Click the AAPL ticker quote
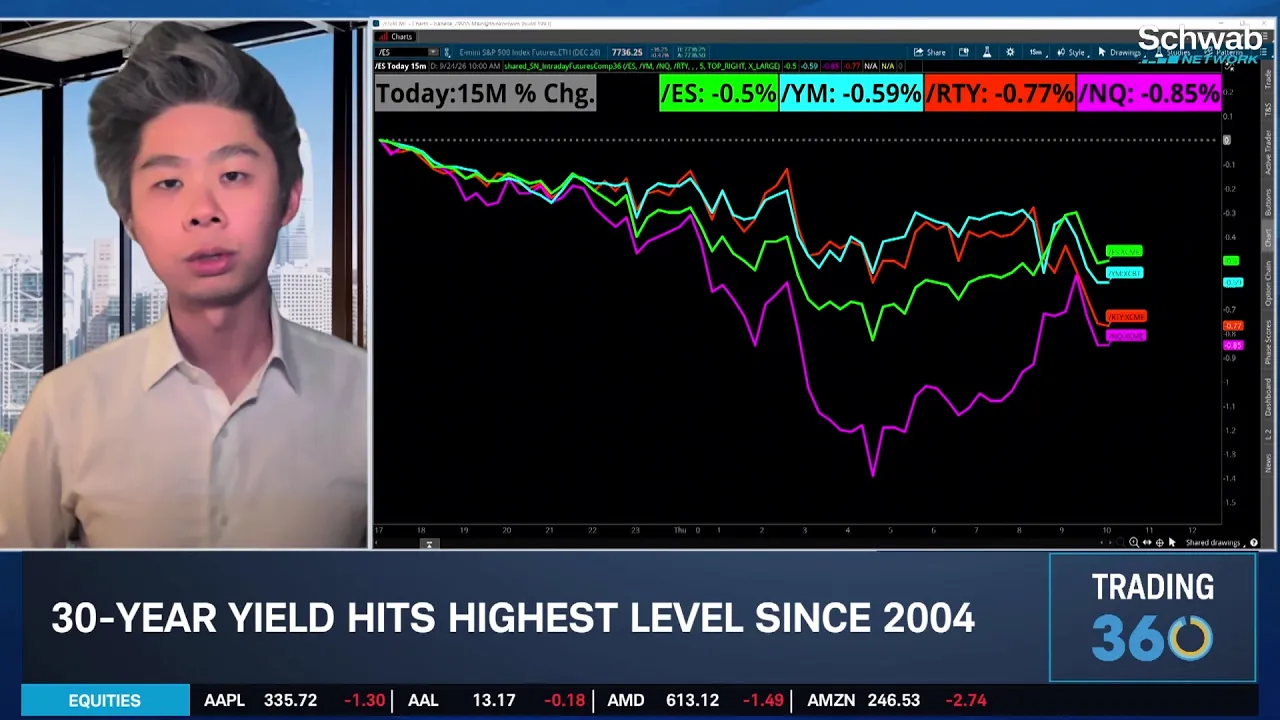 coord(294,700)
